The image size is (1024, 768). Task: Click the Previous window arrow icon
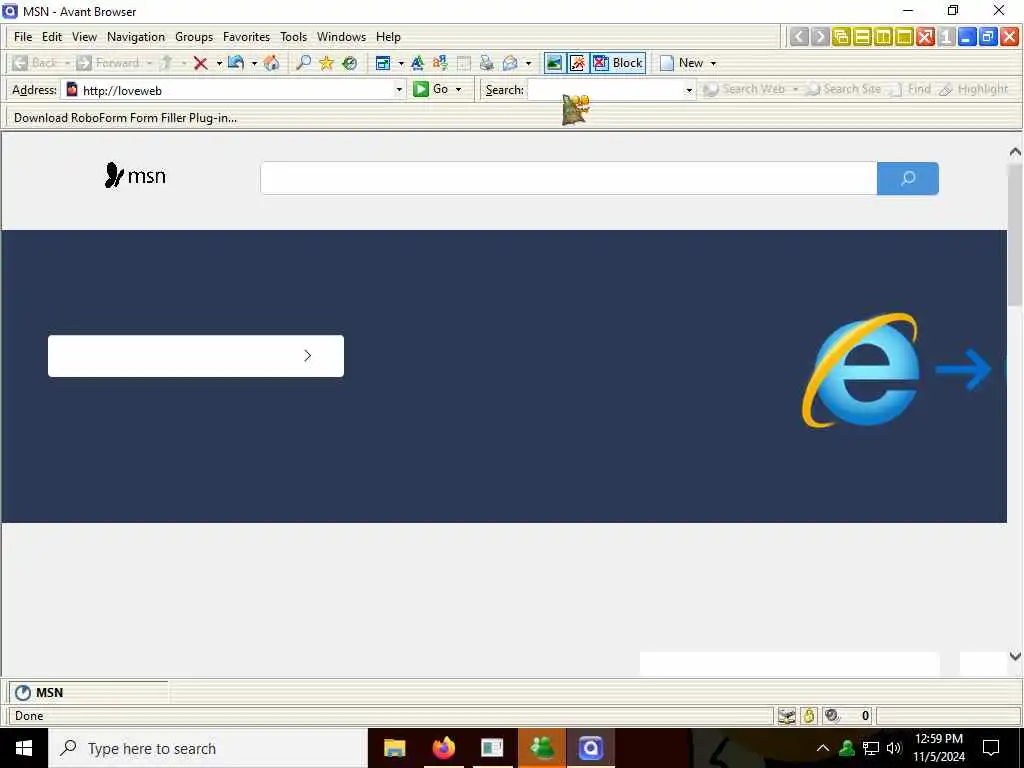tap(799, 37)
